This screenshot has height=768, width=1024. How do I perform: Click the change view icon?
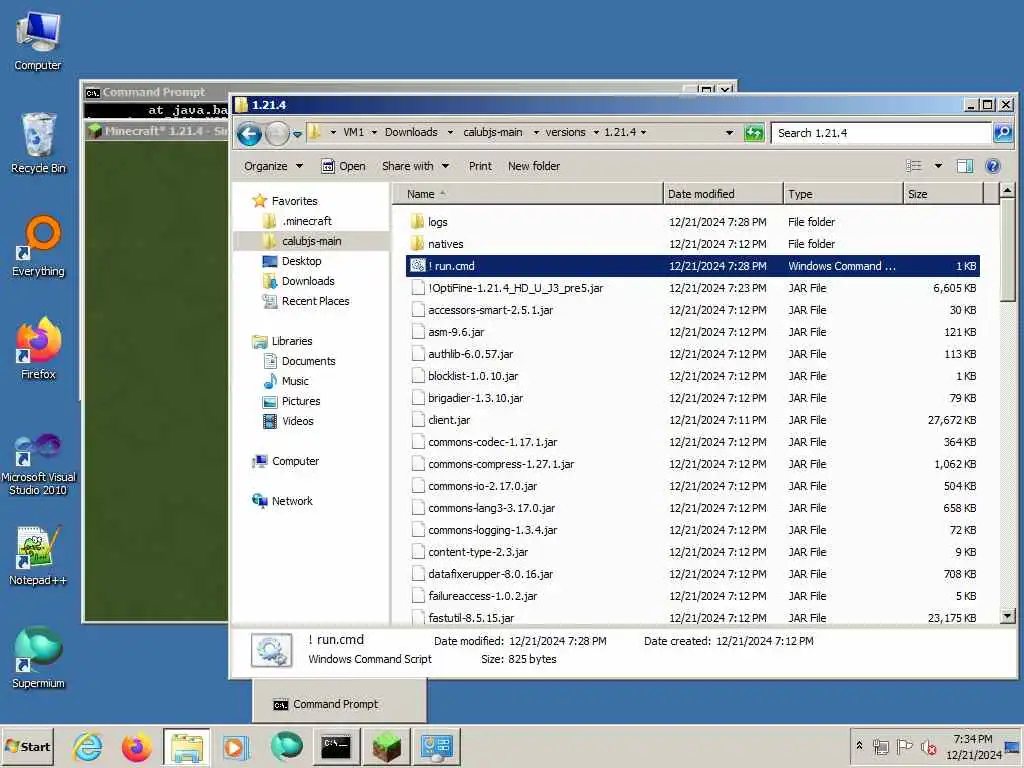pos(914,166)
